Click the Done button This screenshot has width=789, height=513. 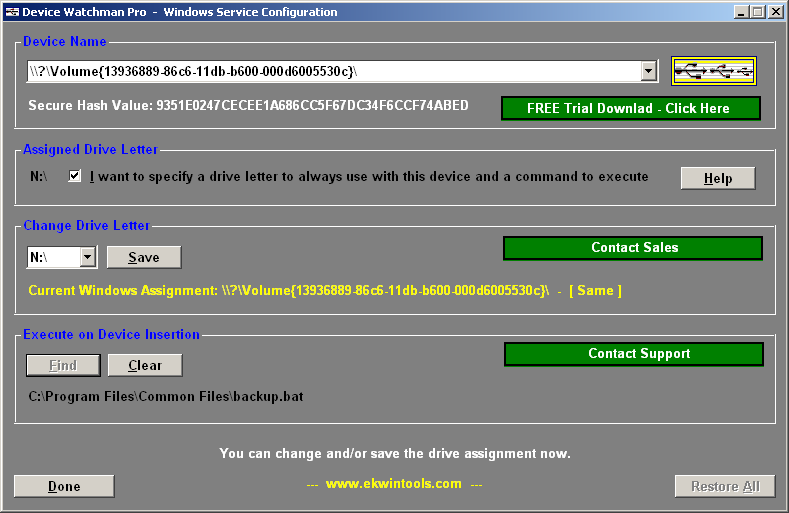(x=64, y=486)
